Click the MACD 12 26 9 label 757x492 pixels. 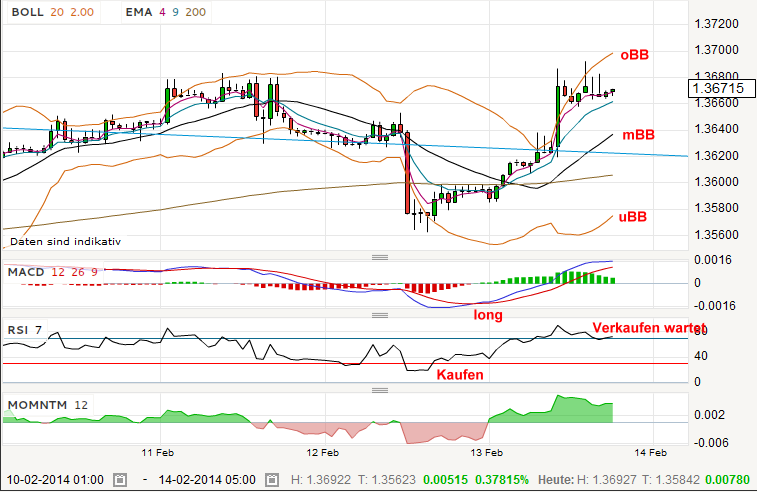(53, 272)
